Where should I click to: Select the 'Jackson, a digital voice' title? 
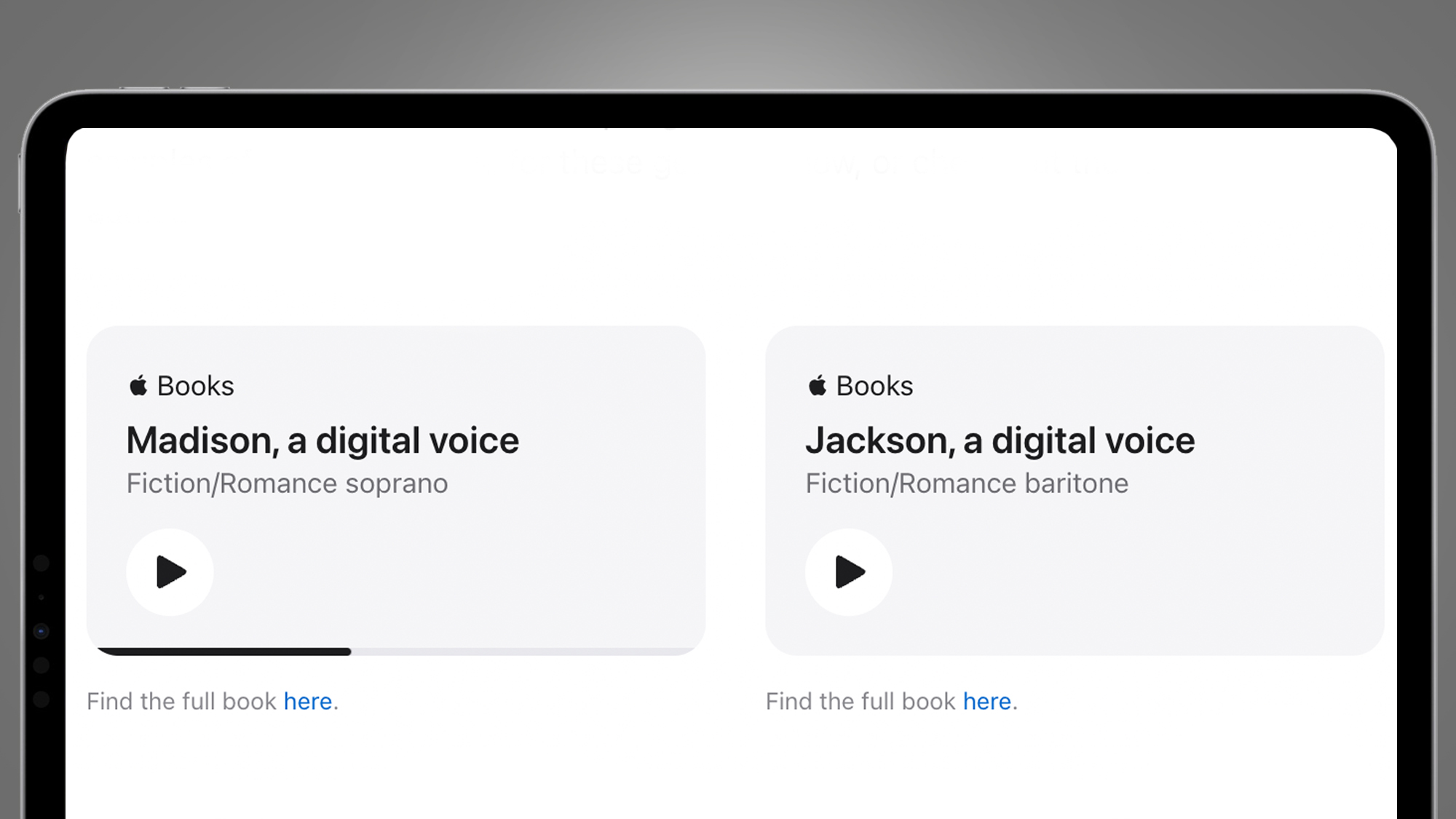[x=1000, y=440]
